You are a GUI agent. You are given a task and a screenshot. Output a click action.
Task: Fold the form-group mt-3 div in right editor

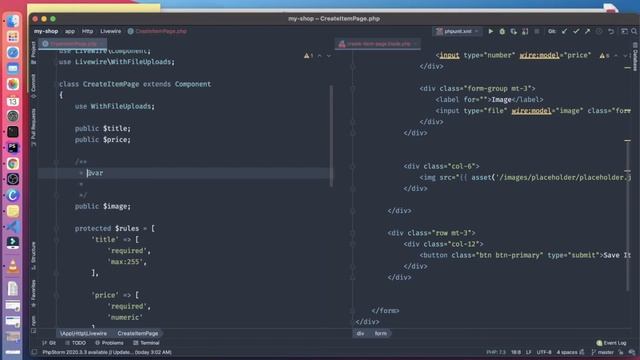353,89
